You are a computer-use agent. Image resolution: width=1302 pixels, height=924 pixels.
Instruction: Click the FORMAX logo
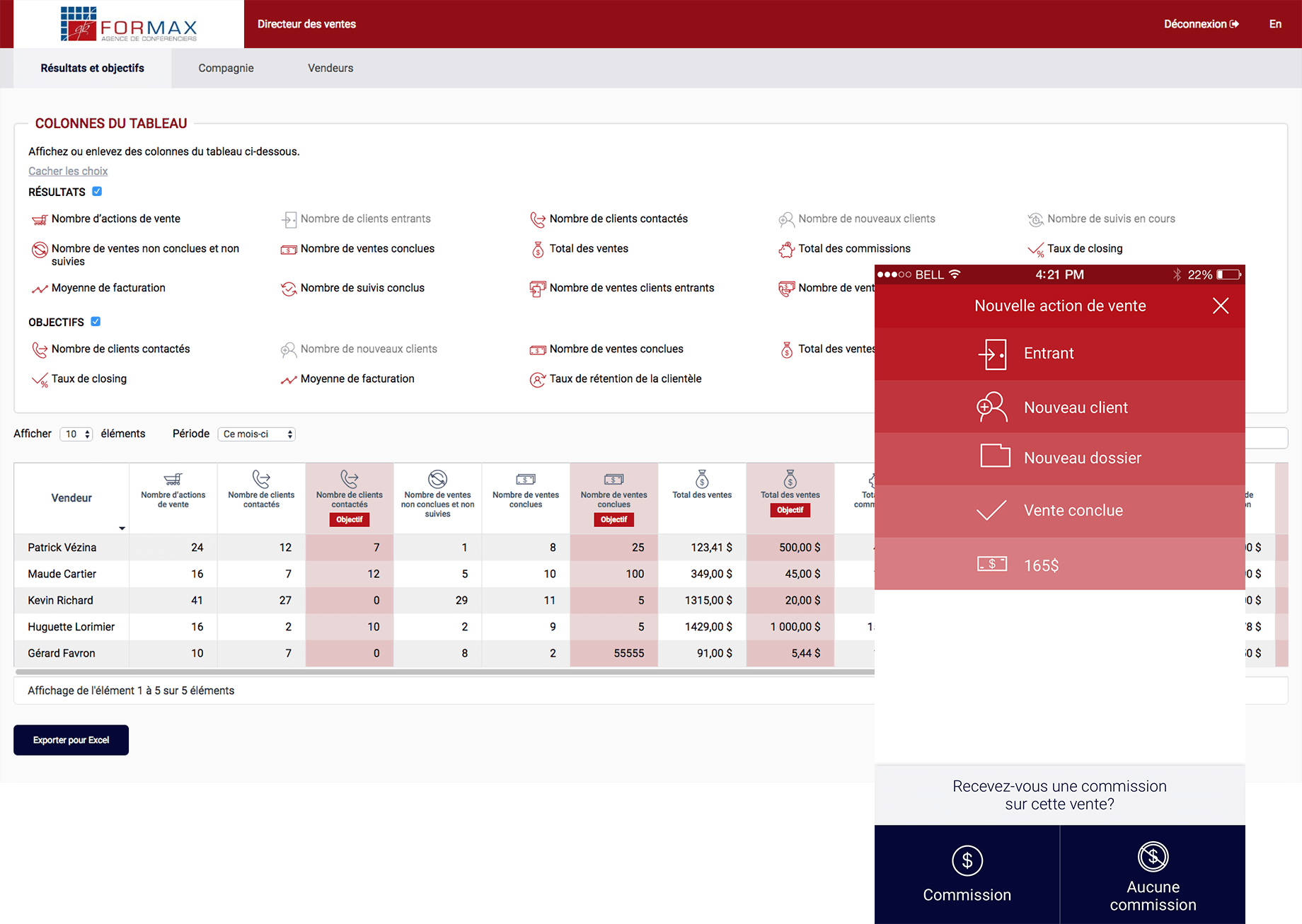(x=129, y=24)
